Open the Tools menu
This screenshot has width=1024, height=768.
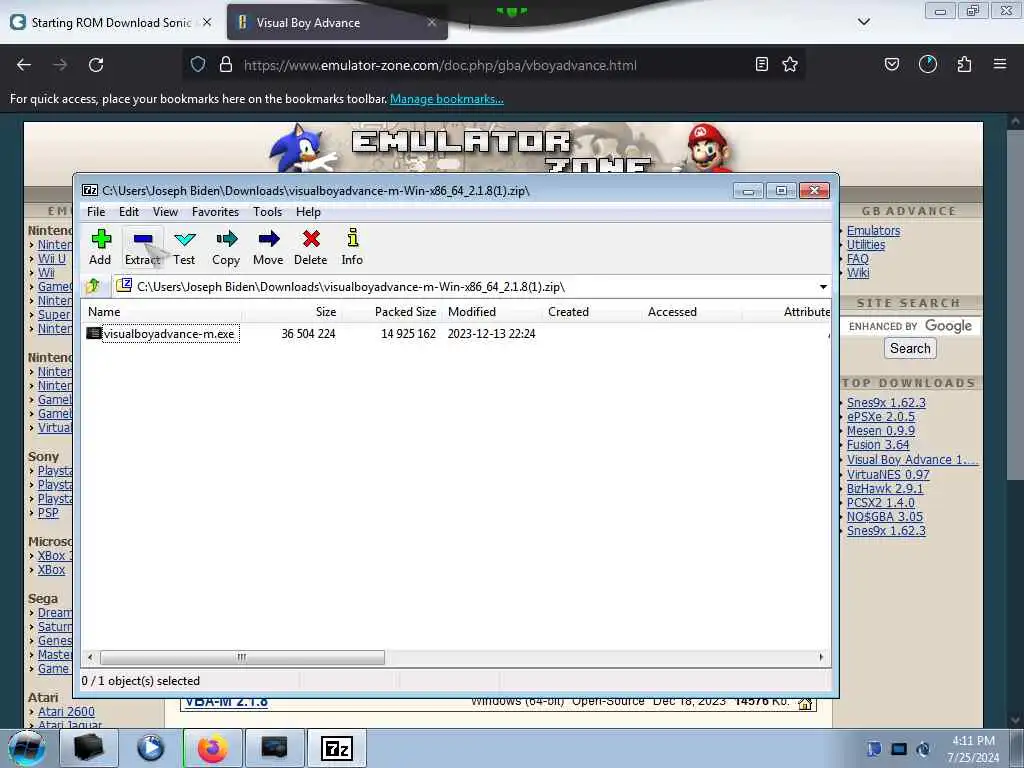point(268,212)
